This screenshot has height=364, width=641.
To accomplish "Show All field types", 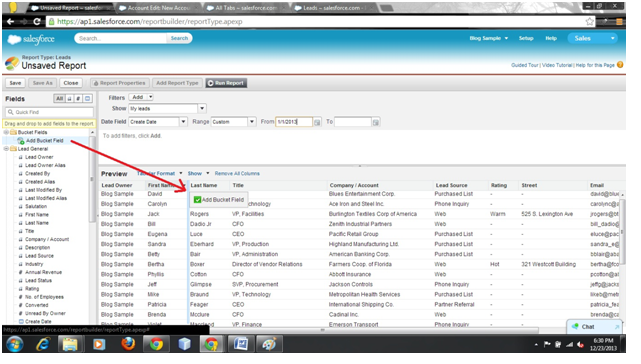I will [59, 99].
